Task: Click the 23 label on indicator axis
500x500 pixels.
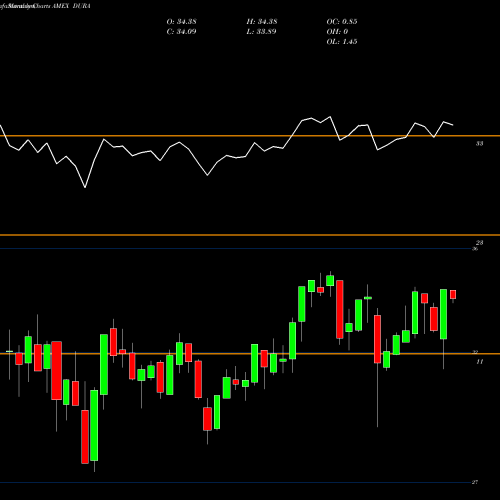Action: click(x=479, y=243)
